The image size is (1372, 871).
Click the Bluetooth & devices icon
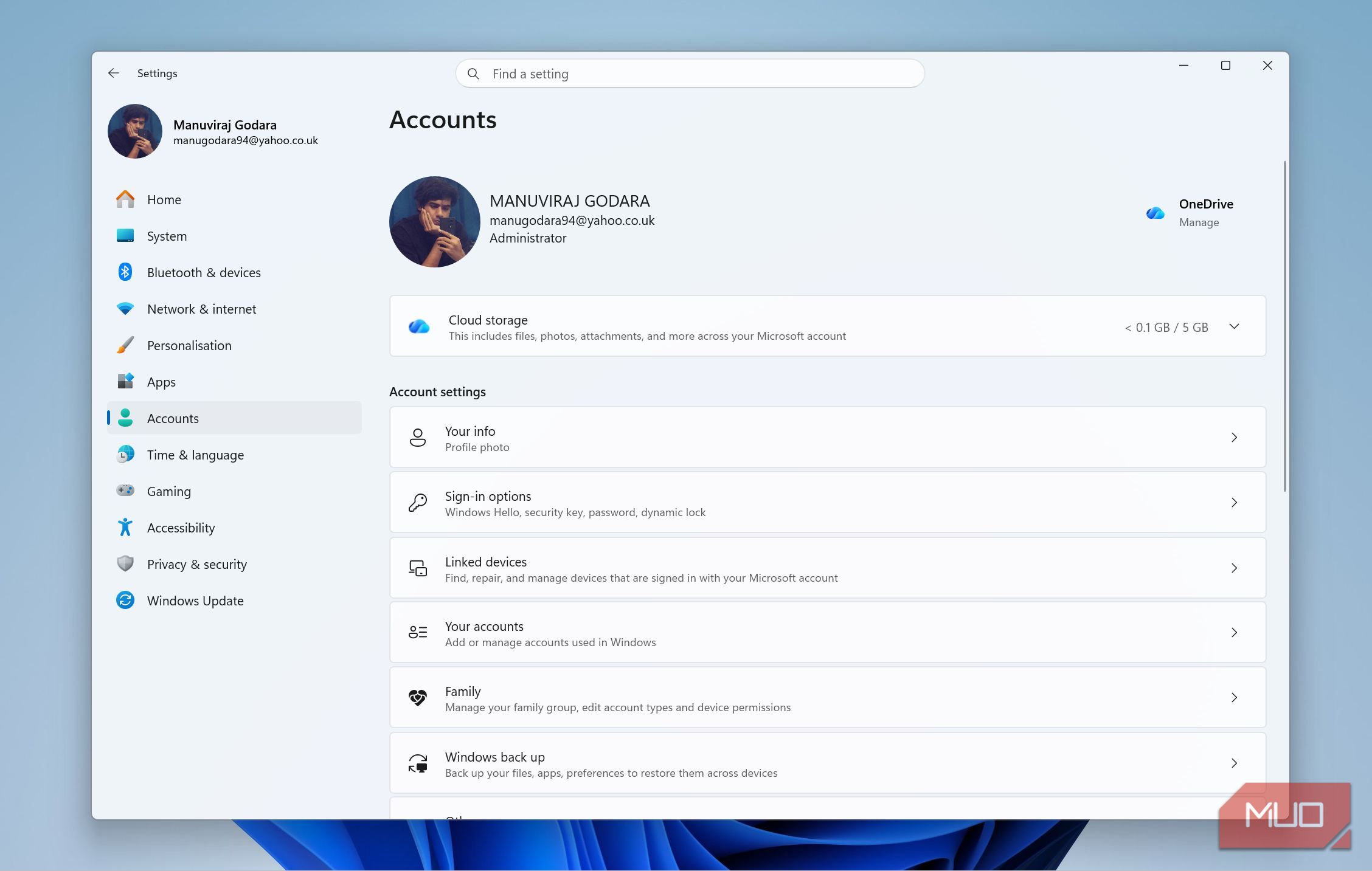pyautogui.click(x=125, y=272)
